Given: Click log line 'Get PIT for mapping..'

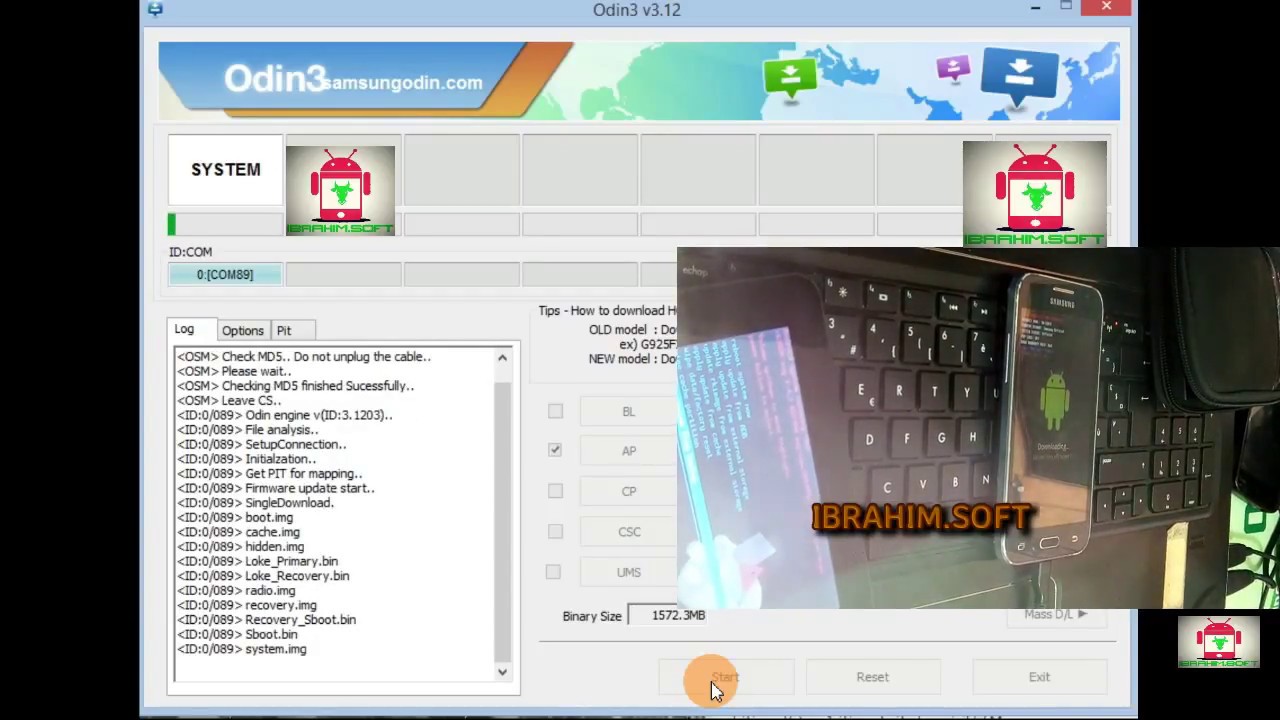Looking at the screenshot, I should [270, 474].
